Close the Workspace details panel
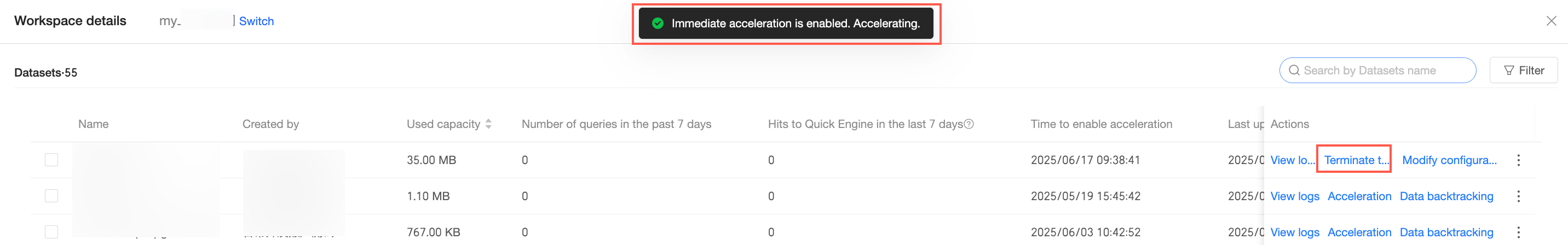Viewport: 1568px width, 245px height. [1551, 21]
